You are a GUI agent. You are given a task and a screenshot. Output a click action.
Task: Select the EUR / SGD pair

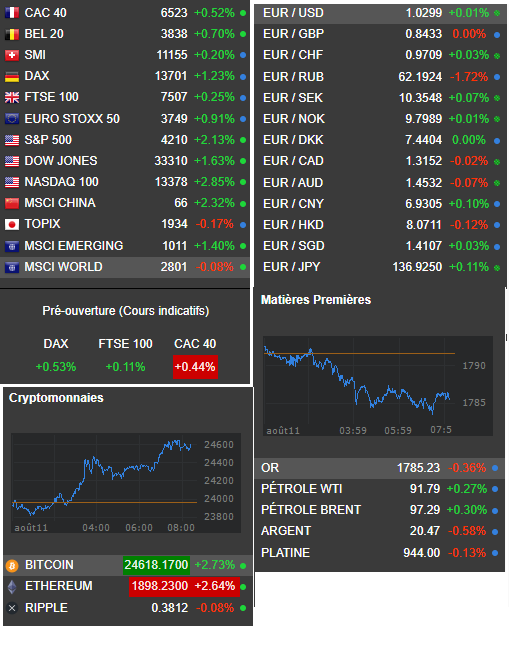(x=380, y=246)
